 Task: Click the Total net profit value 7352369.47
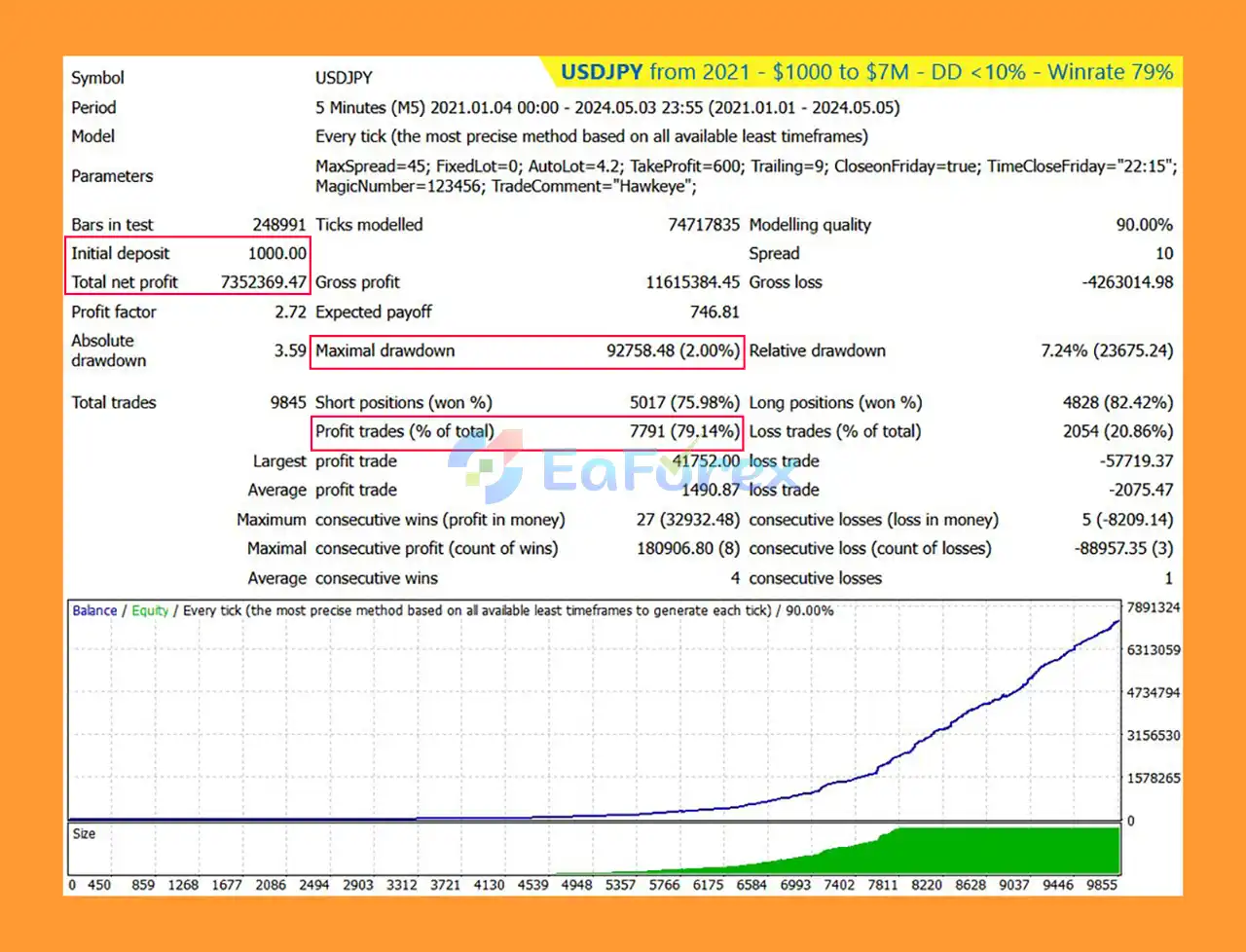[263, 282]
